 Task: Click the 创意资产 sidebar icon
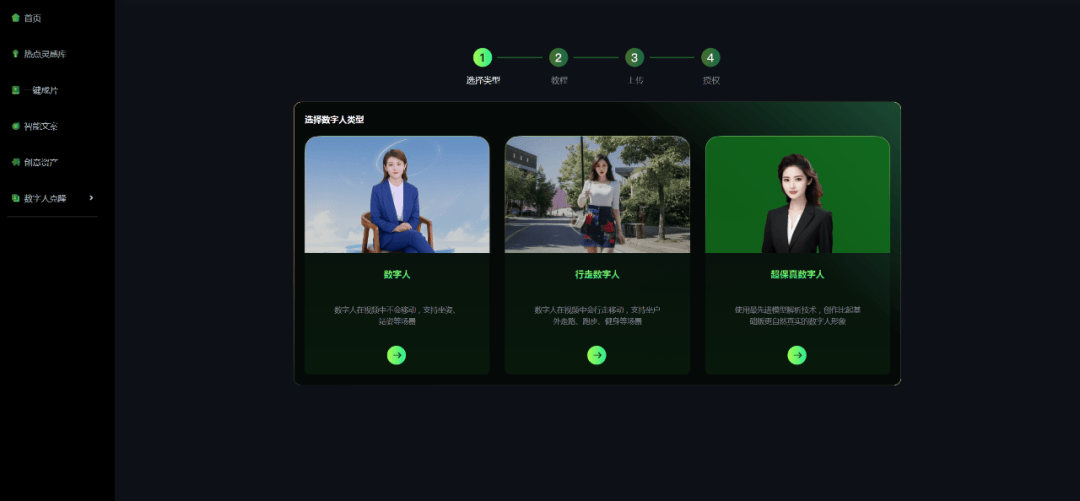(x=15, y=162)
